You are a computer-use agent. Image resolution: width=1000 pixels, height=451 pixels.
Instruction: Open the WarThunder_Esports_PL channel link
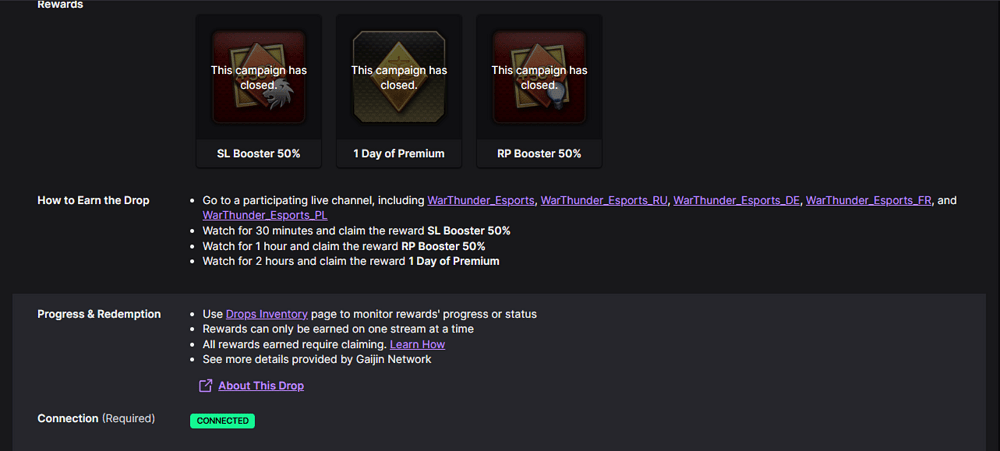click(x=265, y=216)
